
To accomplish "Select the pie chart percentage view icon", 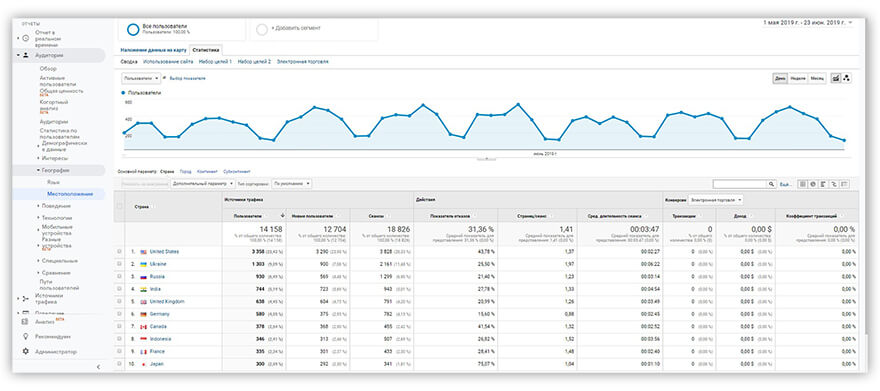I will [813, 184].
